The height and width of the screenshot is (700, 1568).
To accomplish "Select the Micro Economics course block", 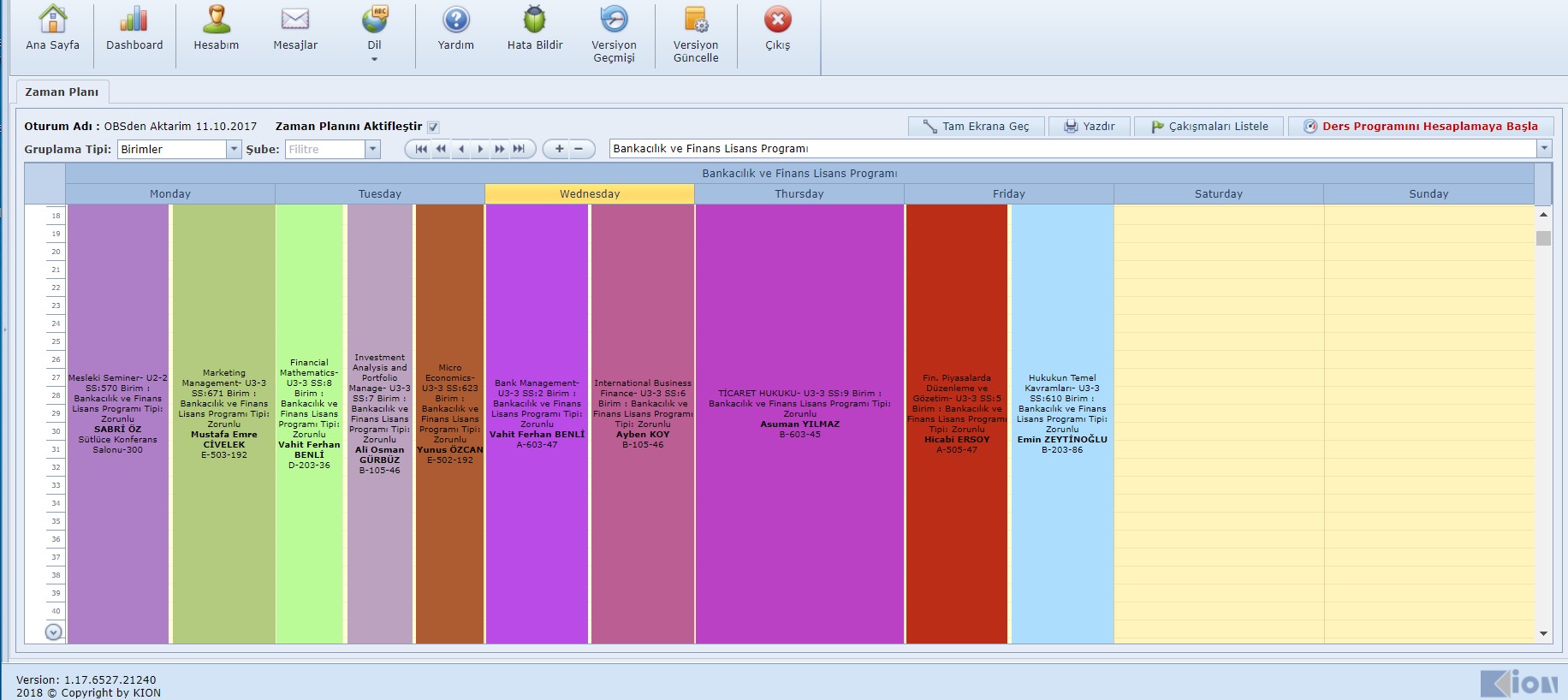I will (x=449, y=424).
